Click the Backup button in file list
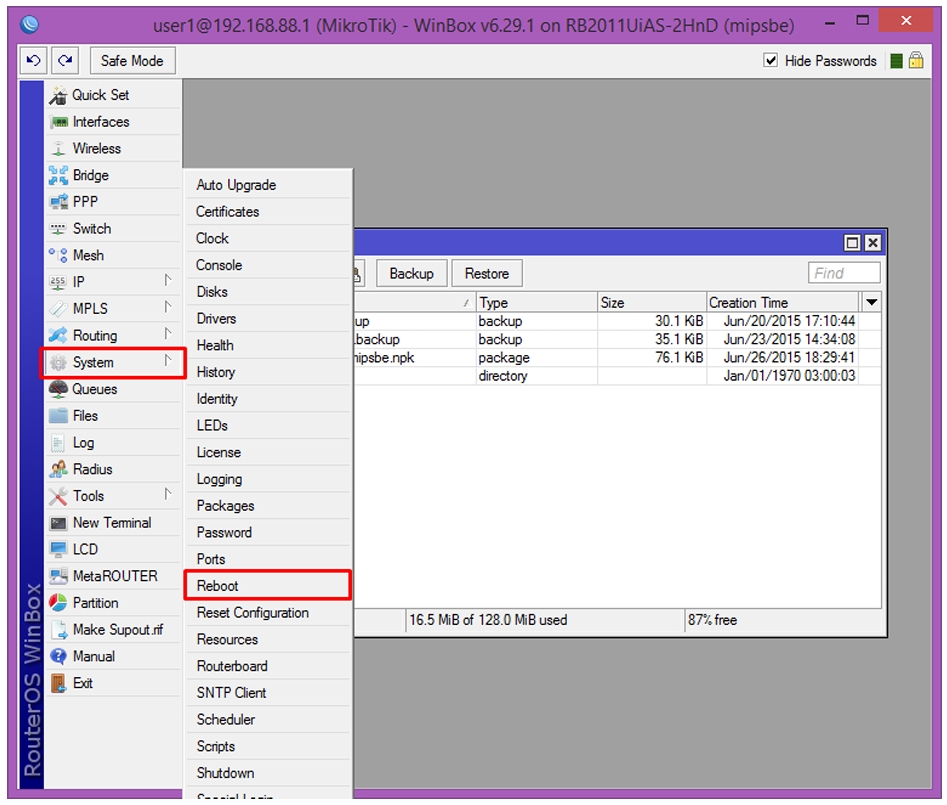Image resolution: width=947 pixels, height=805 pixels. click(412, 274)
